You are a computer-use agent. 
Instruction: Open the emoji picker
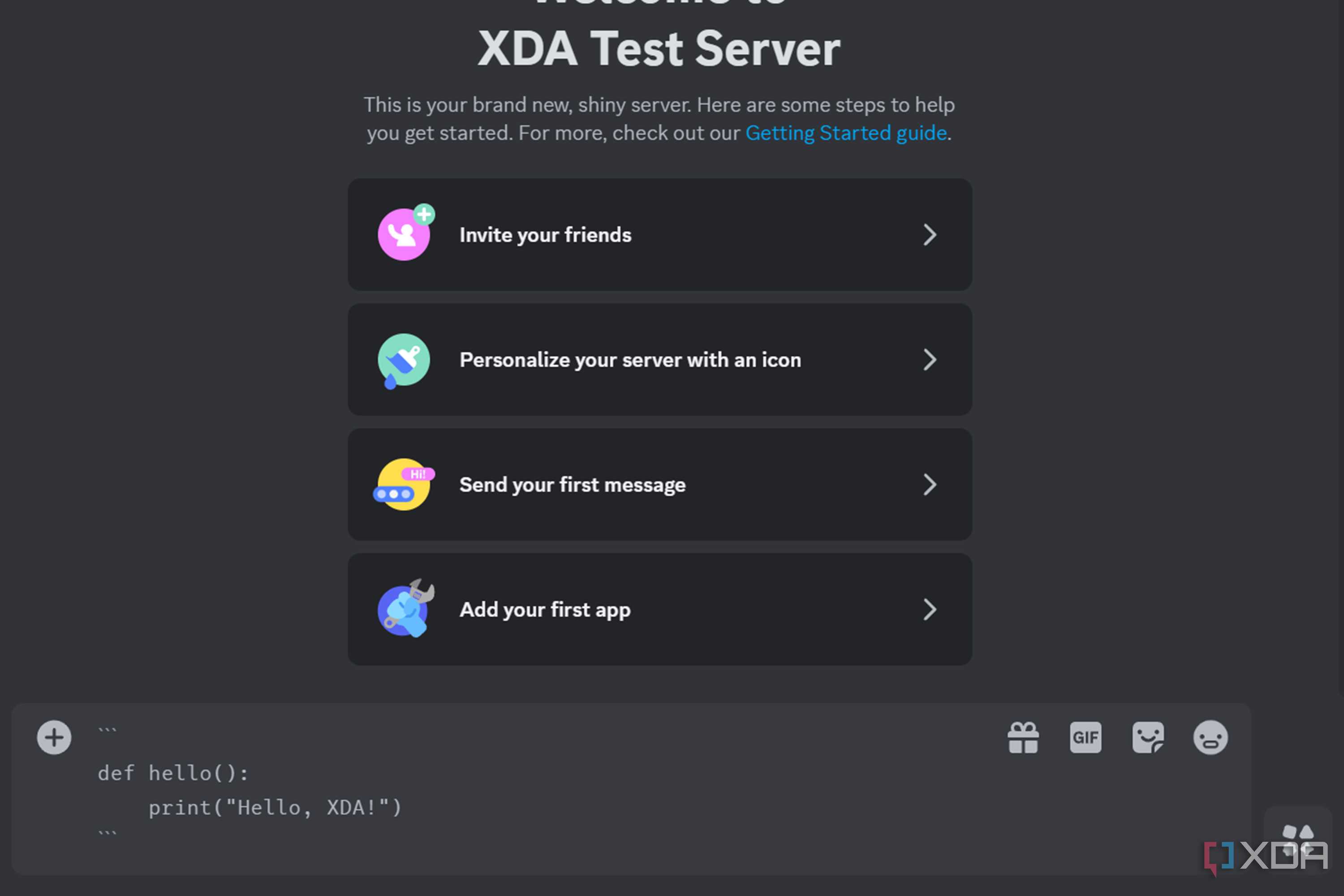click(1210, 737)
